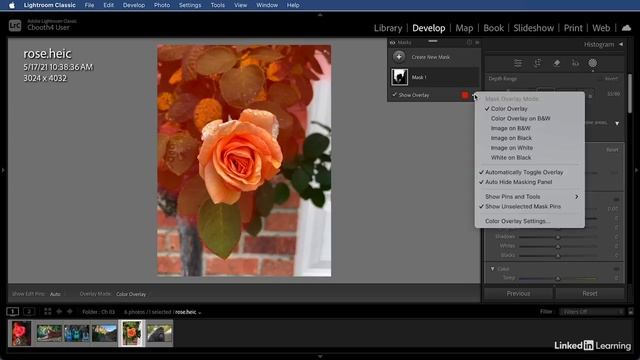Toggle Auto Hide Masking Panel option
640x360 pixels.
(x=518, y=182)
